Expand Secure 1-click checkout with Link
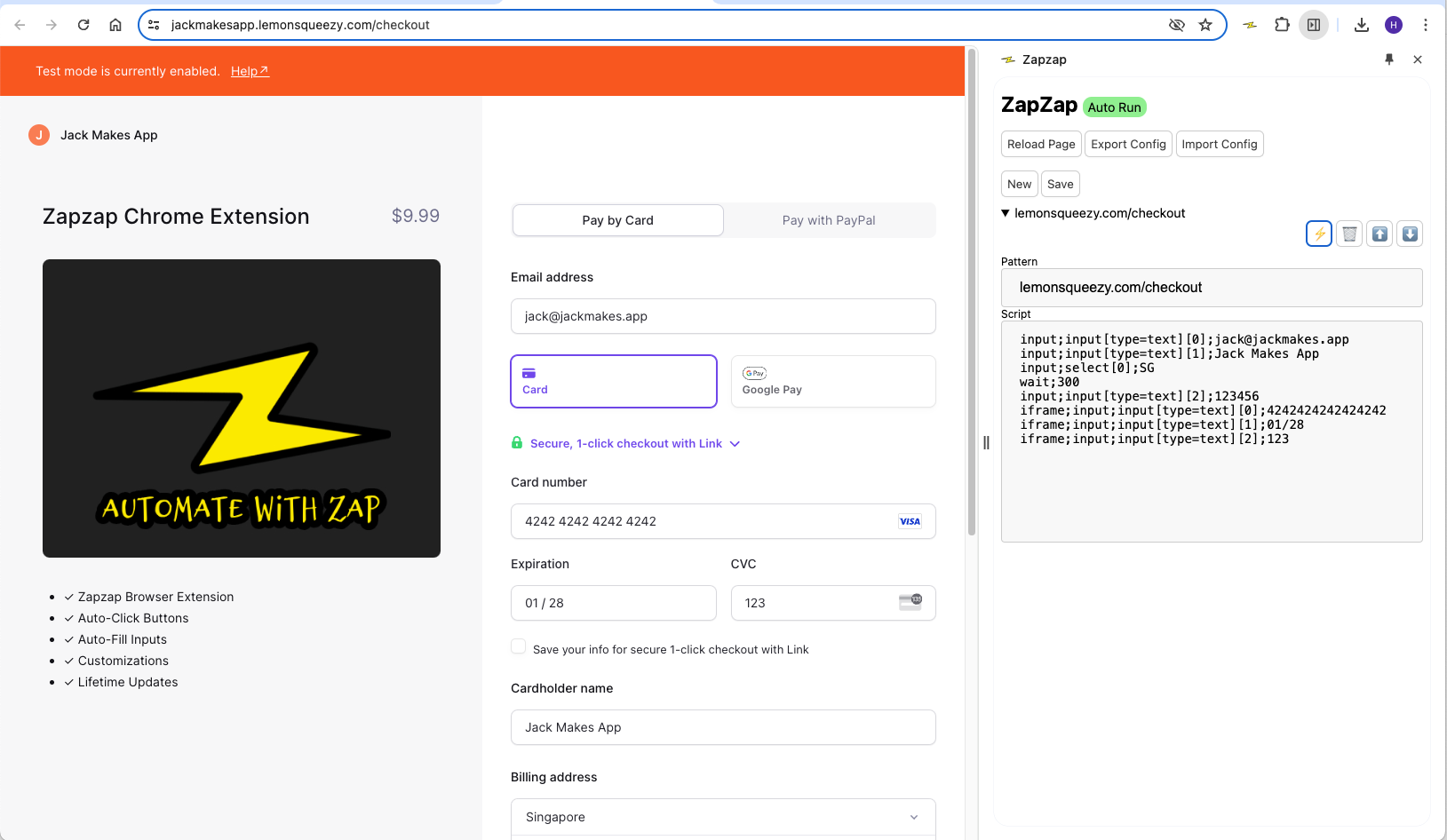Screen dimensions: 1447x840 click(634, 443)
